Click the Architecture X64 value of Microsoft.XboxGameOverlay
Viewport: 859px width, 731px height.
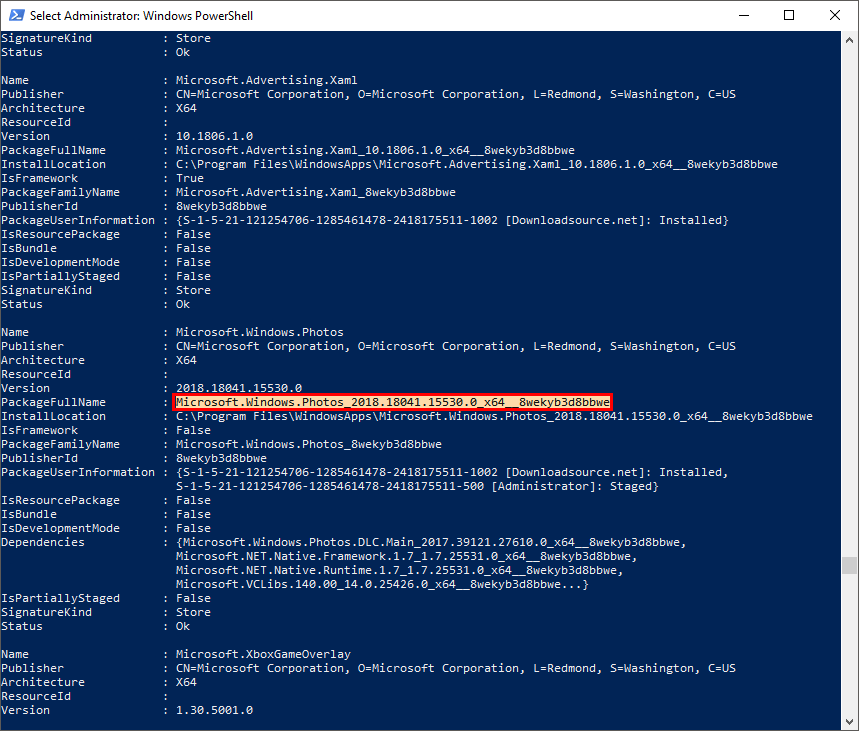coord(186,682)
